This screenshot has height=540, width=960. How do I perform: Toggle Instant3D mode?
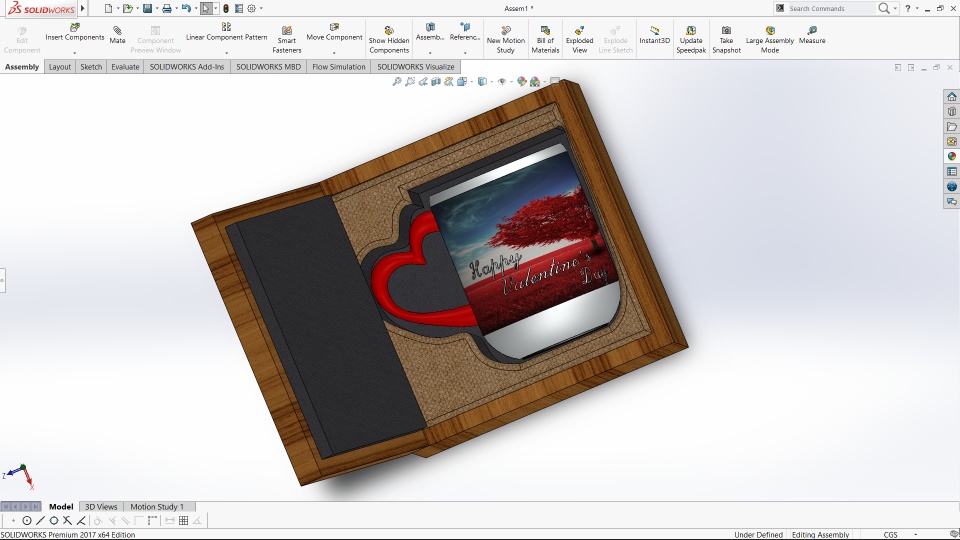[x=654, y=31]
